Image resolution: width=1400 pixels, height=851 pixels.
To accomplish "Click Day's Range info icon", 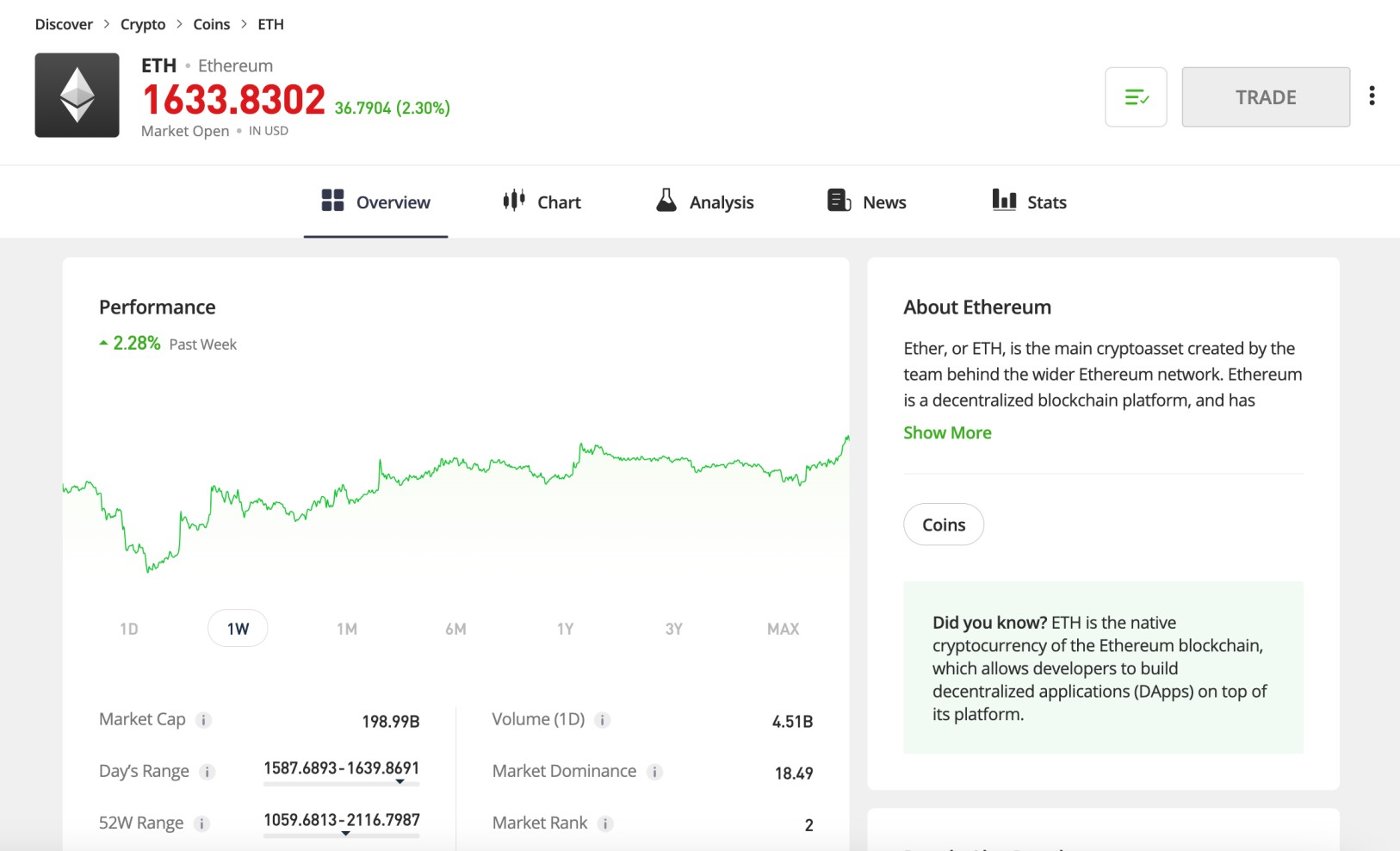I will pos(208,772).
